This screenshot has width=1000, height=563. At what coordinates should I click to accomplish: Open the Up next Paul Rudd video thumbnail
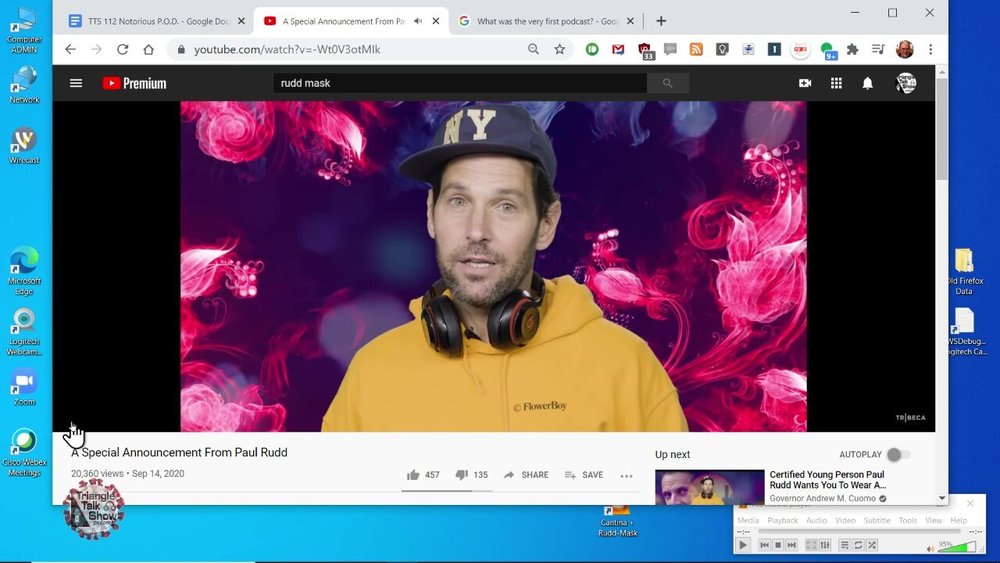coord(709,487)
